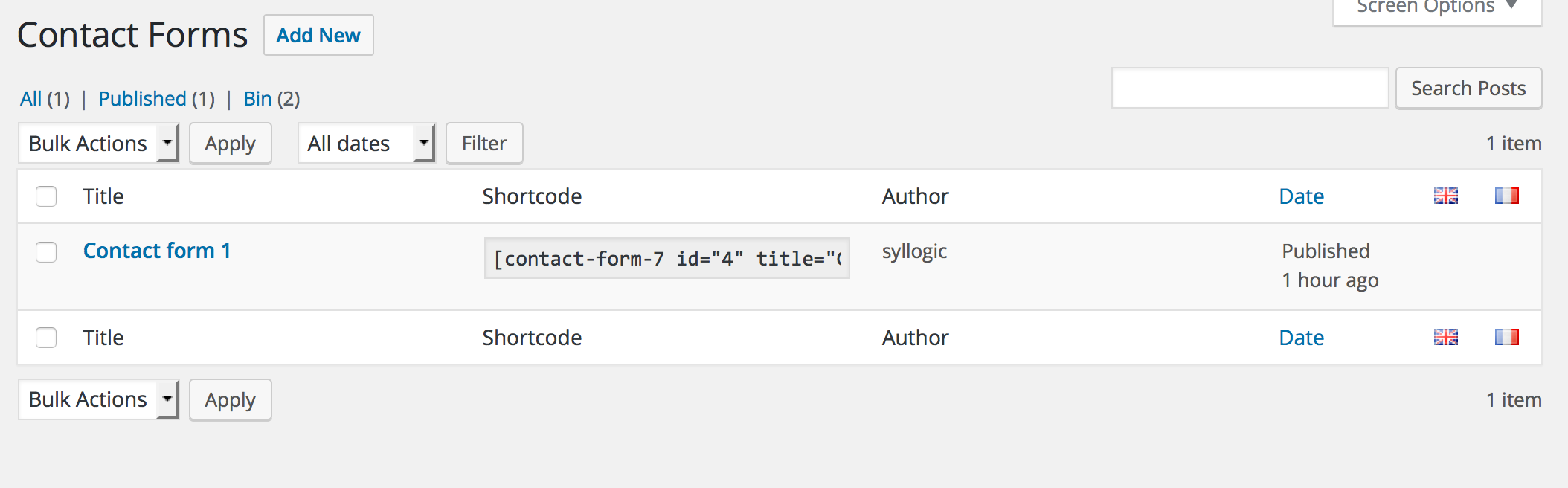Select the Contact form 1 row checkbox

46,252
